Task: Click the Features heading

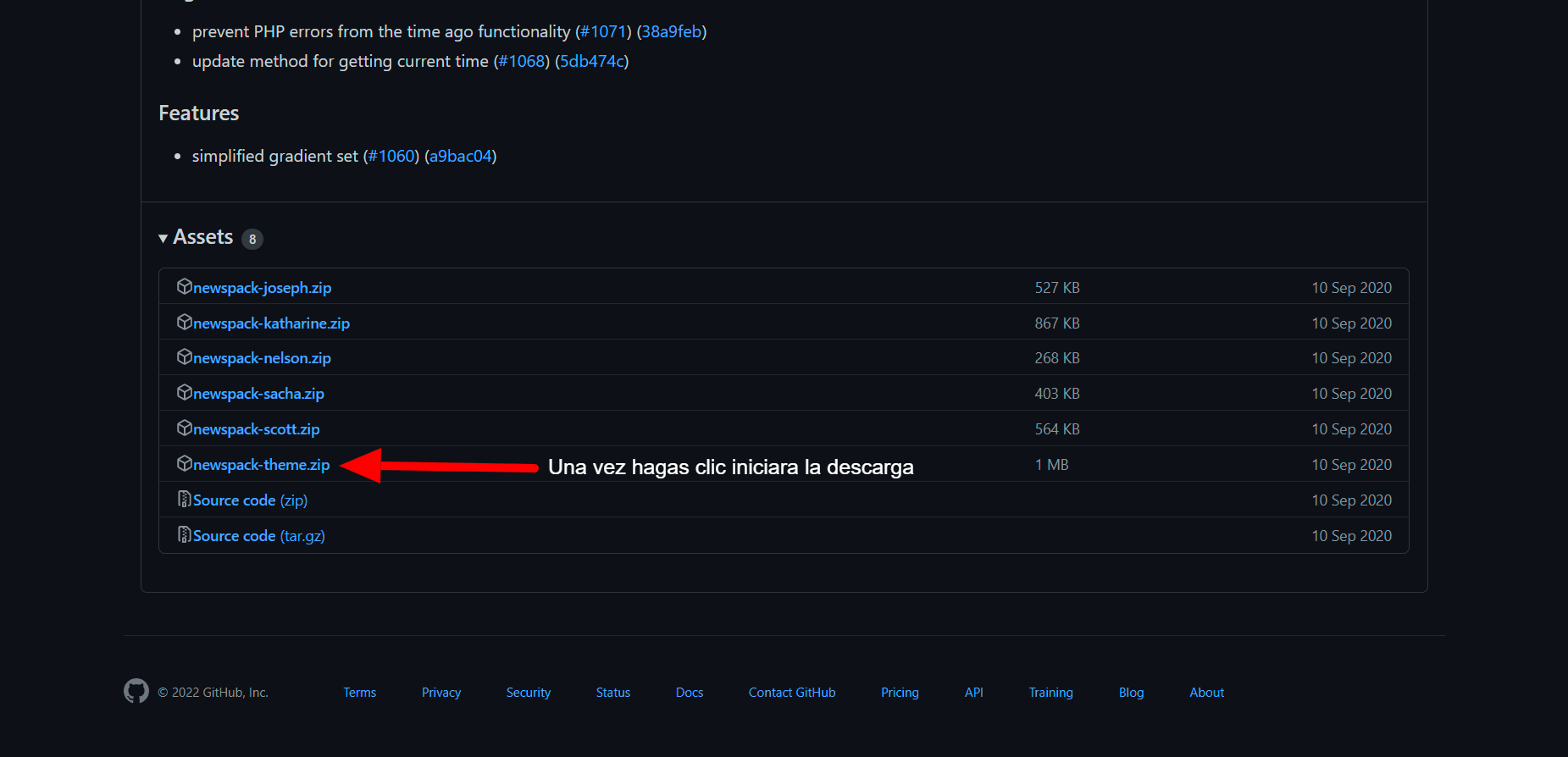Action: pos(199,113)
